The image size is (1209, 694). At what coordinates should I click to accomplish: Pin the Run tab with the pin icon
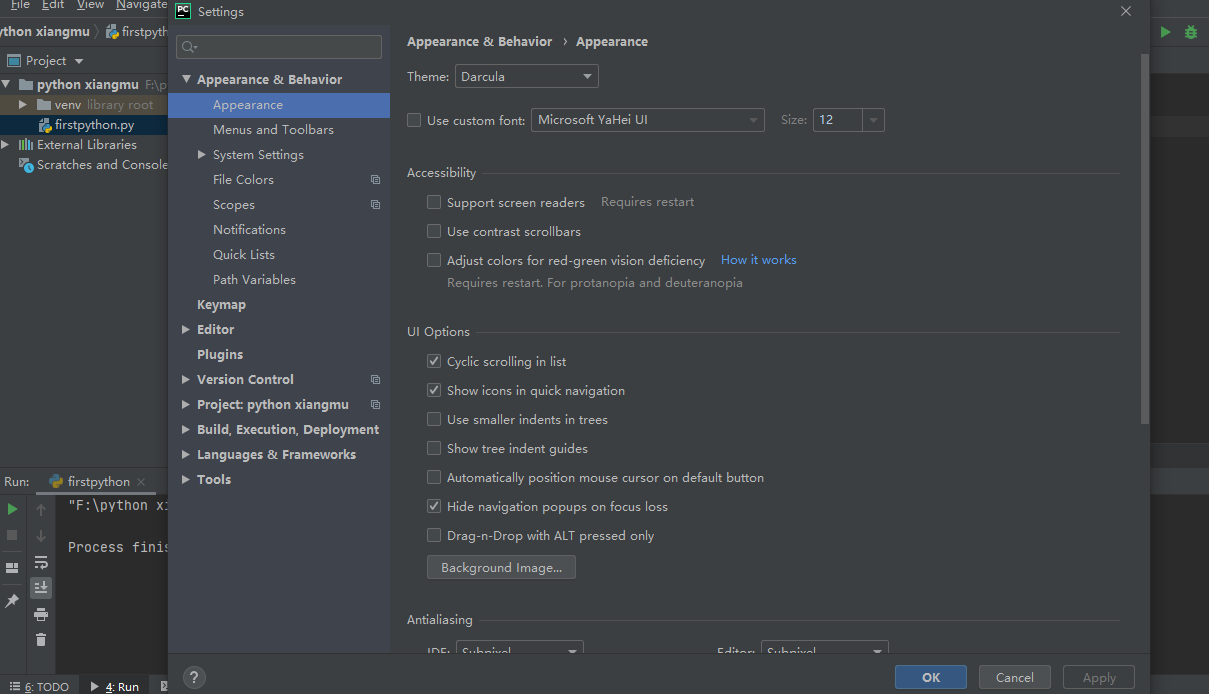pyautogui.click(x=12, y=600)
